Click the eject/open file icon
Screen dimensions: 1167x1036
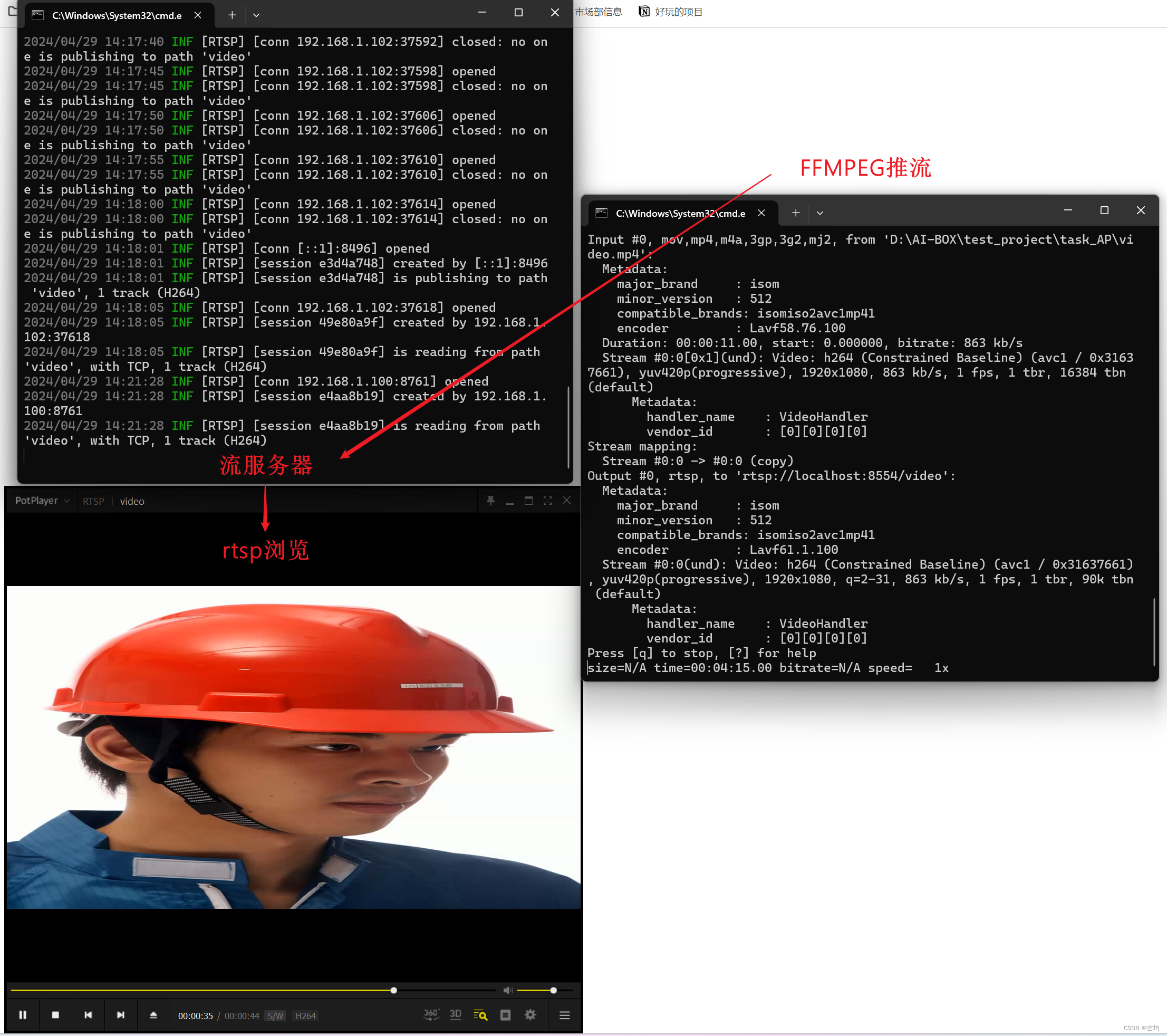click(x=153, y=1015)
